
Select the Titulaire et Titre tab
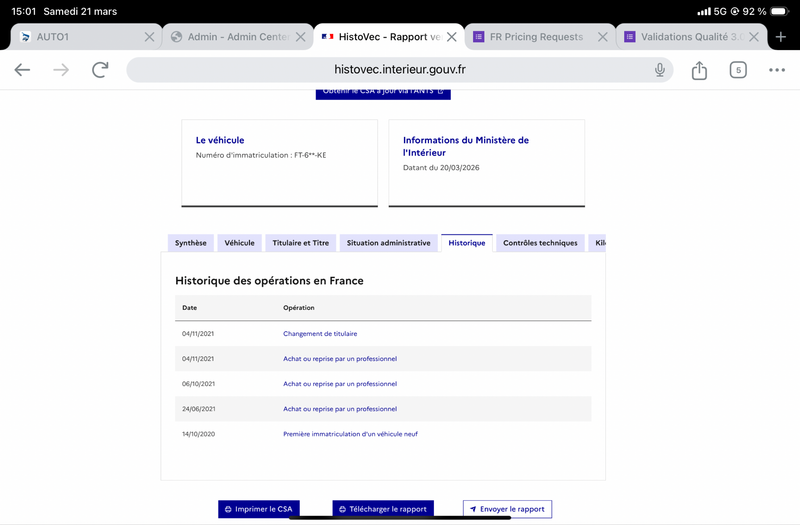[x=301, y=243]
